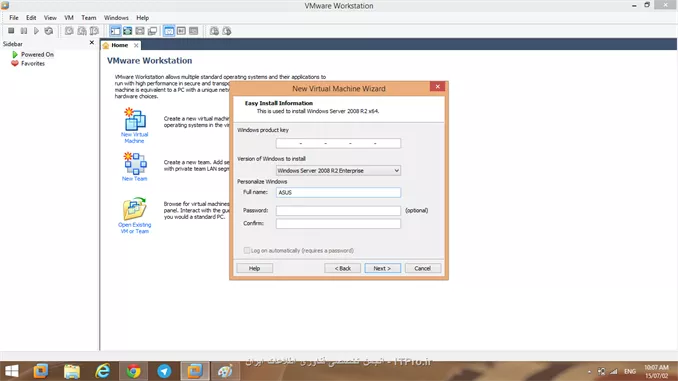Open the Version of Windows dropdown
The width and height of the screenshot is (678, 381).
(338, 171)
